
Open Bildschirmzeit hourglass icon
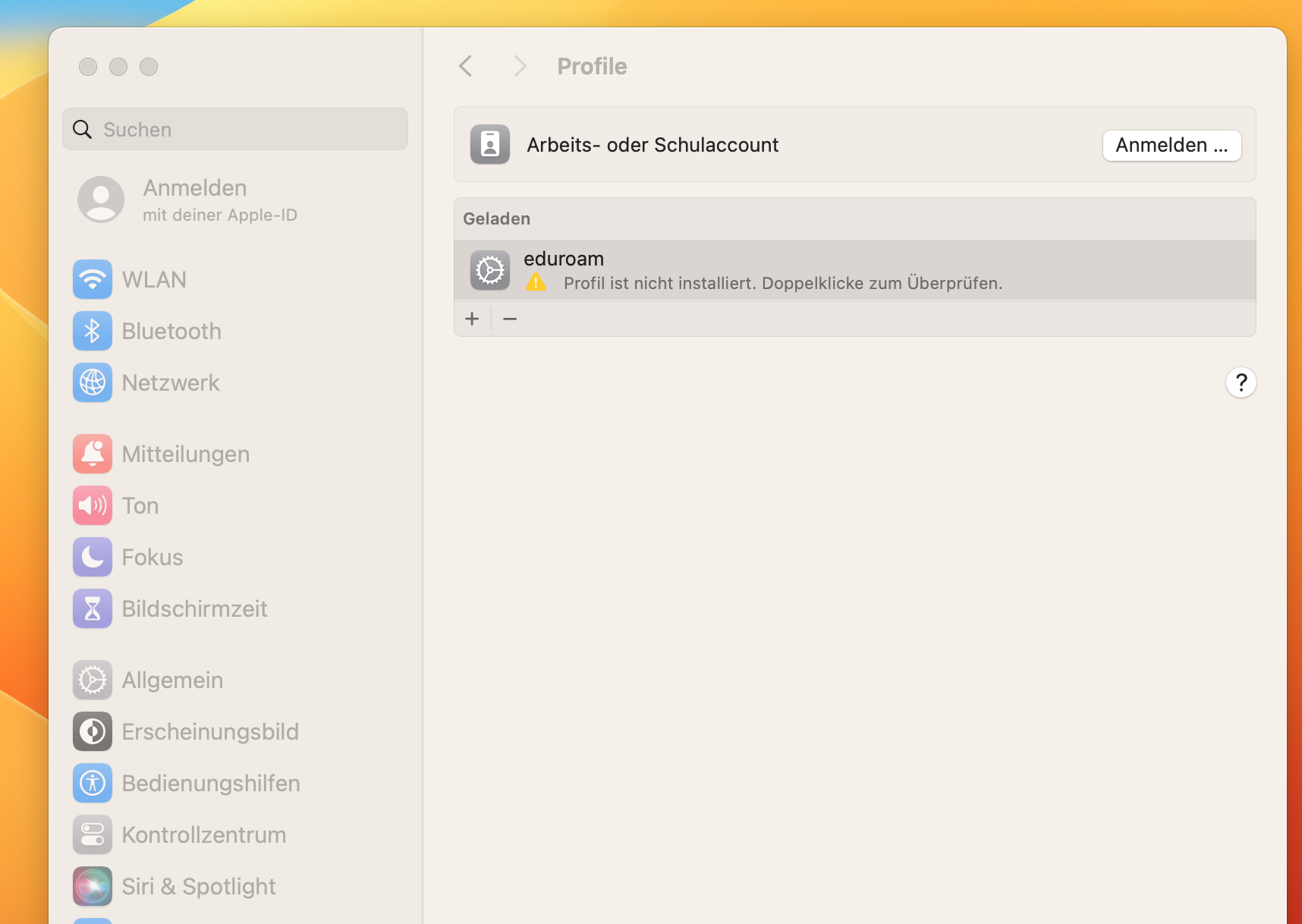[x=93, y=608]
